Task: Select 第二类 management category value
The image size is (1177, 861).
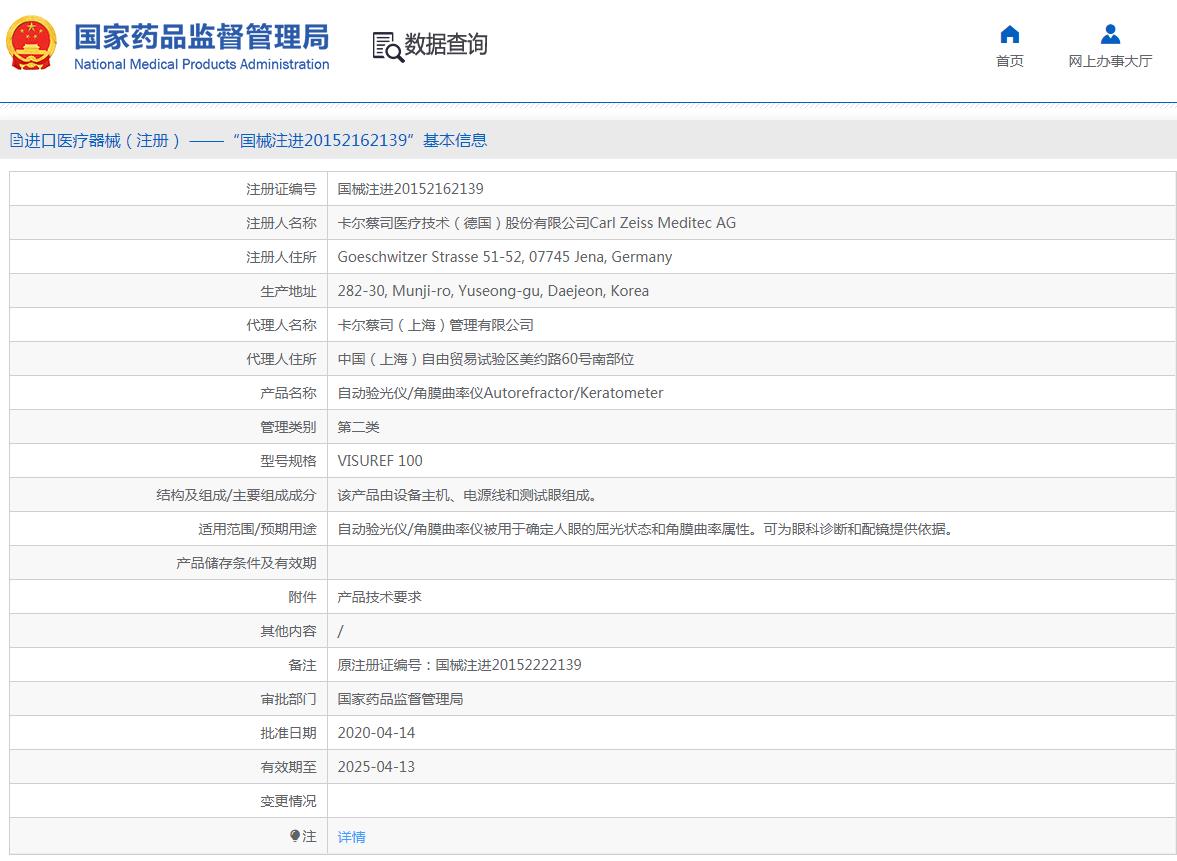Action: point(358,427)
